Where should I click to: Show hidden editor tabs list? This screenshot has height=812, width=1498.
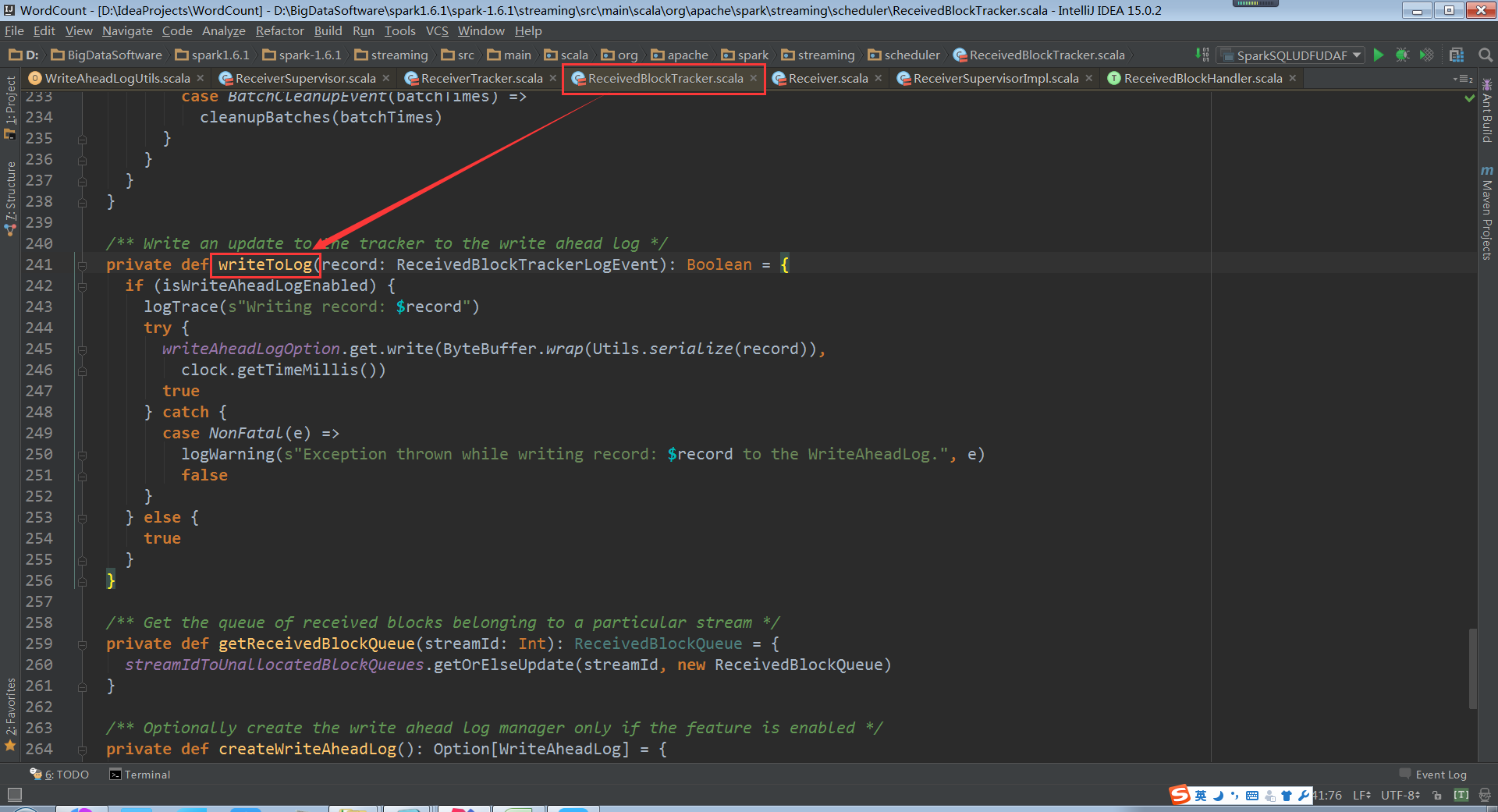(x=1463, y=79)
